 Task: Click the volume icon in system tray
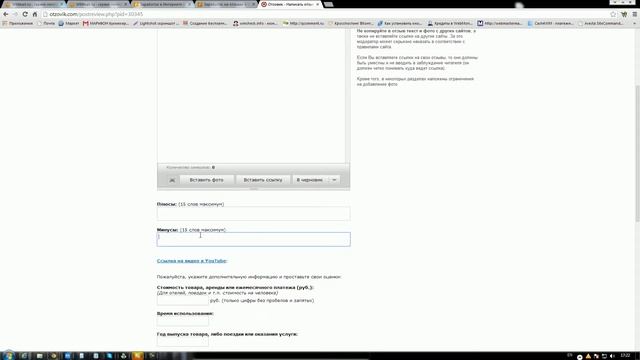tap(612, 356)
